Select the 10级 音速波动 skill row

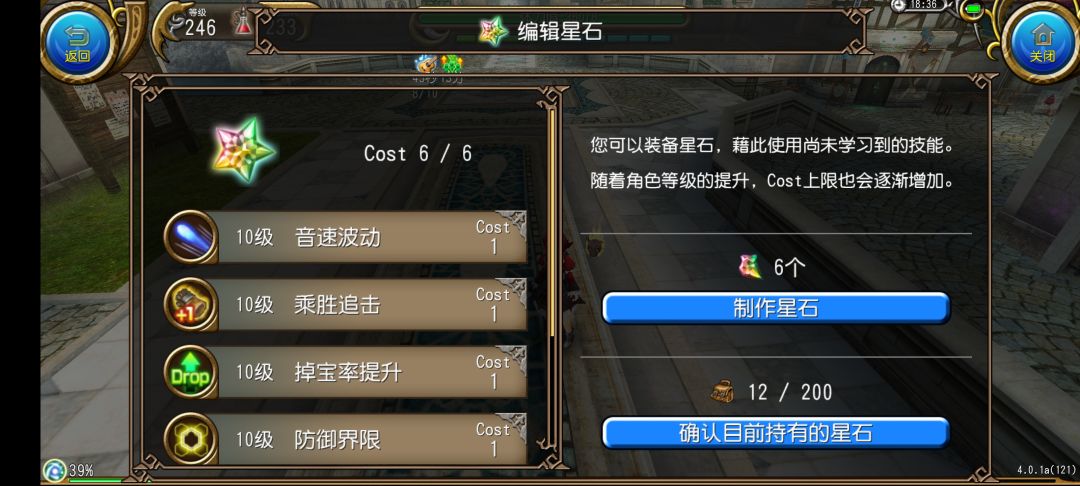(x=345, y=237)
